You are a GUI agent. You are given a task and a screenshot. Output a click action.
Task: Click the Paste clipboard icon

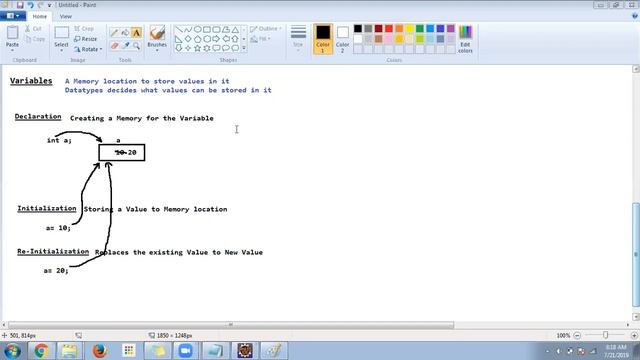pyautogui.click(x=12, y=33)
